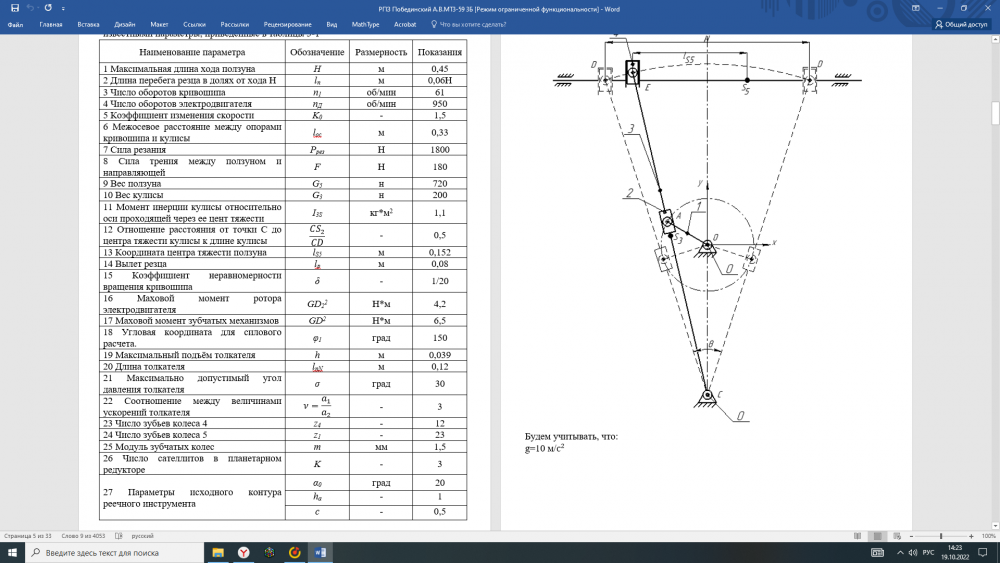Open File Explorer from the taskbar
This screenshot has width=1000, height=563.
(x=218, y=552)
